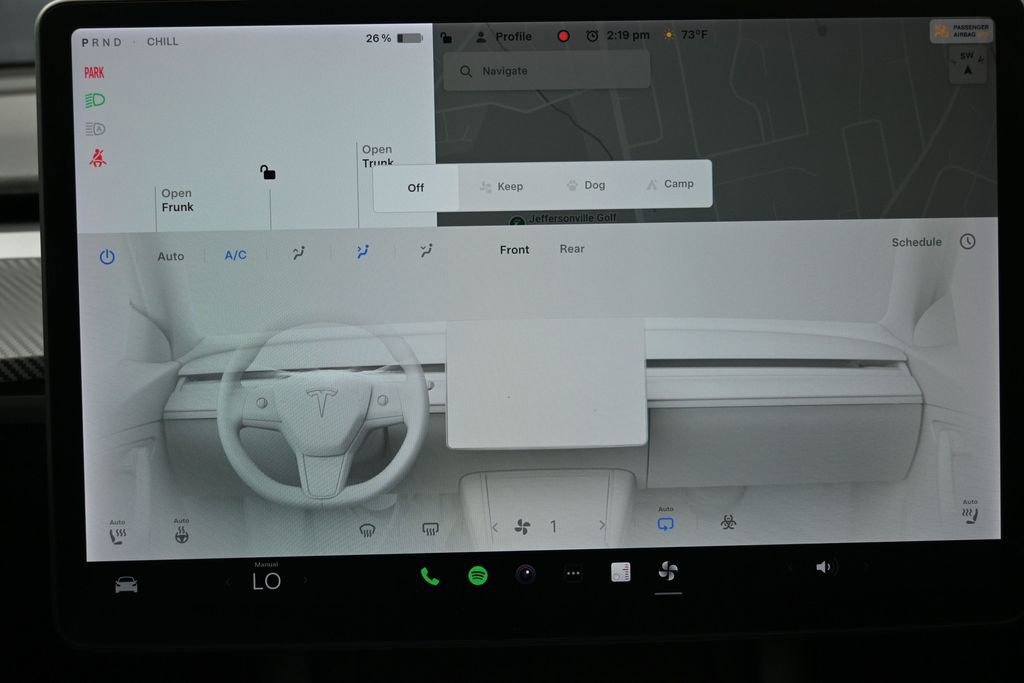The image size is (1024, 683).
Task: Lower temperature with arrow left of LO
Action: coord(228,582)
